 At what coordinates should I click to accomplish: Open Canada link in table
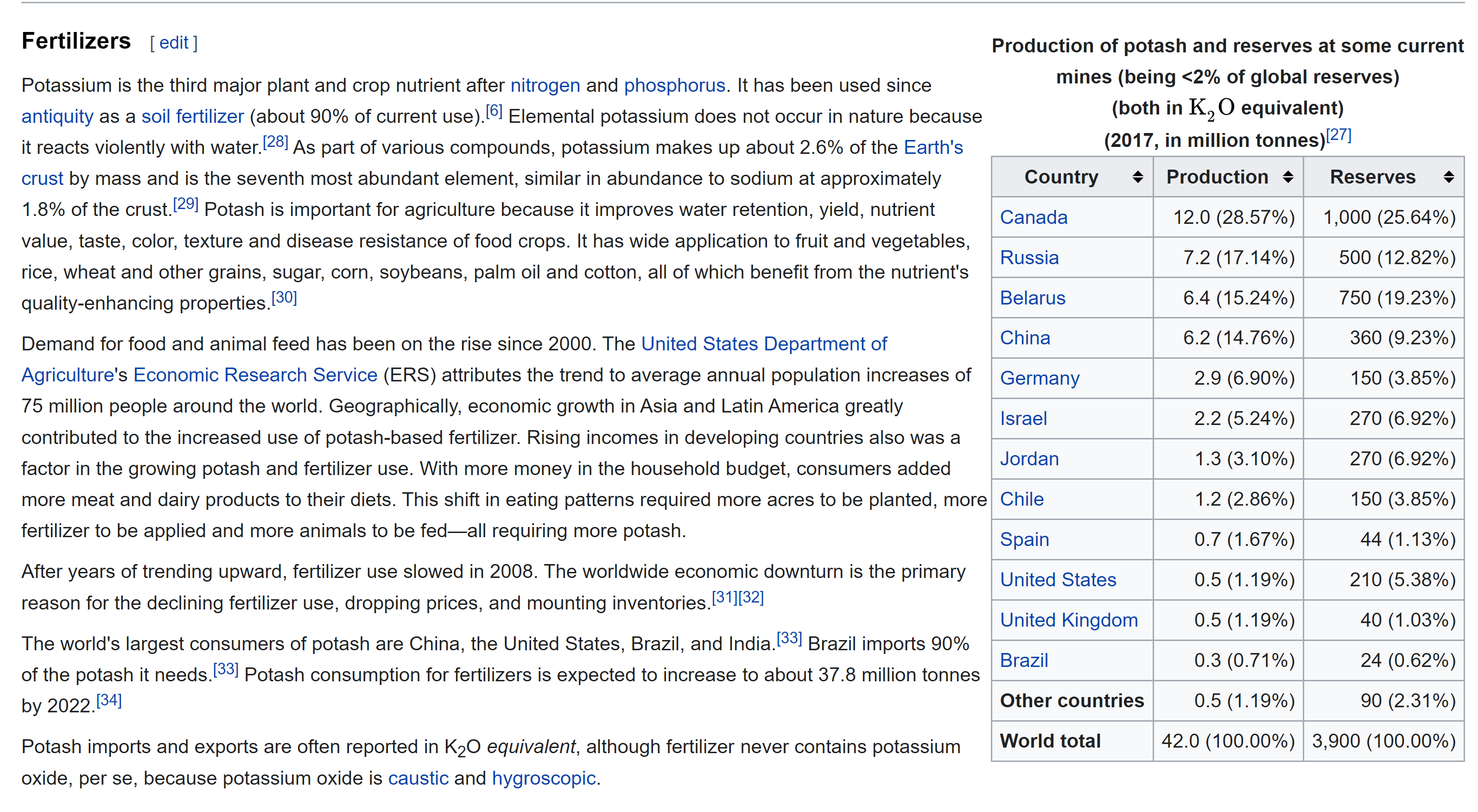[x=1034, y=217]
